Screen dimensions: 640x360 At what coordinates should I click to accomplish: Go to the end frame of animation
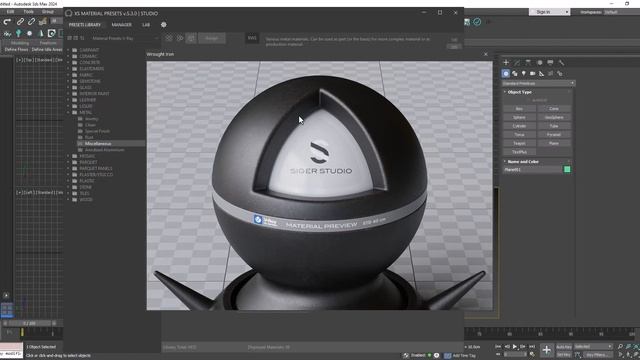pyautogui.click(x=532, y=347)
